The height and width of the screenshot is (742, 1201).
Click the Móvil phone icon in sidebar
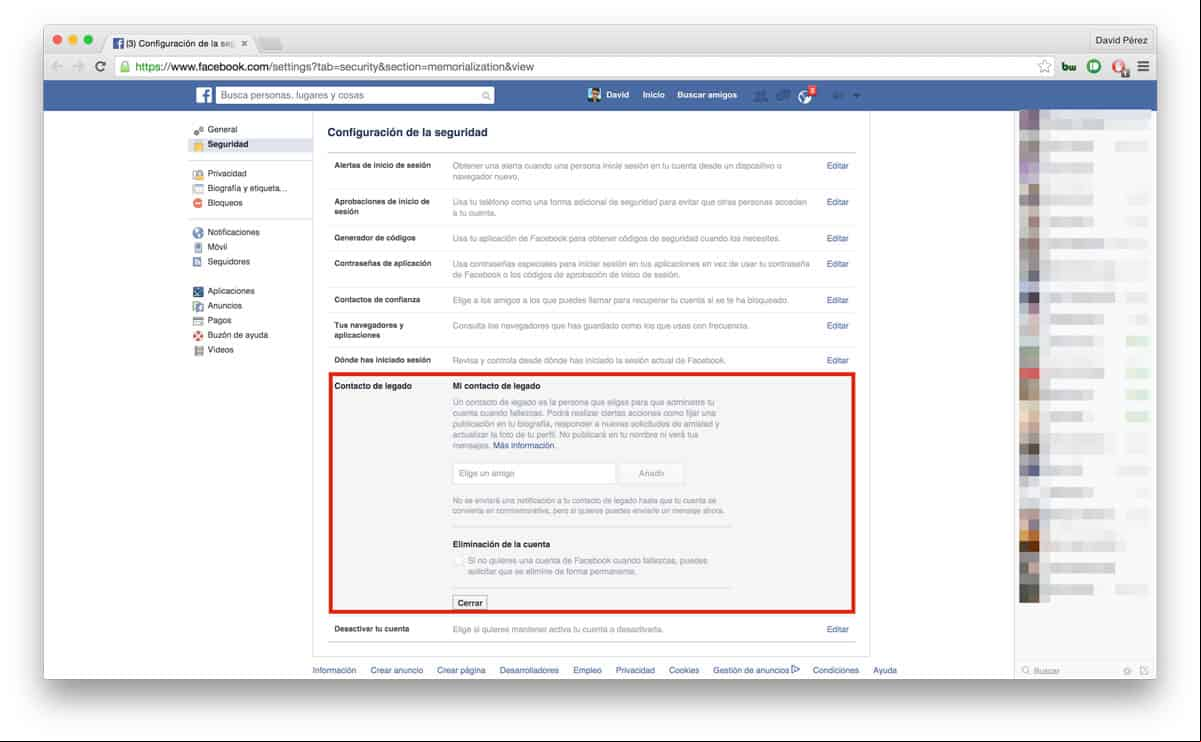tap(198, 247)
